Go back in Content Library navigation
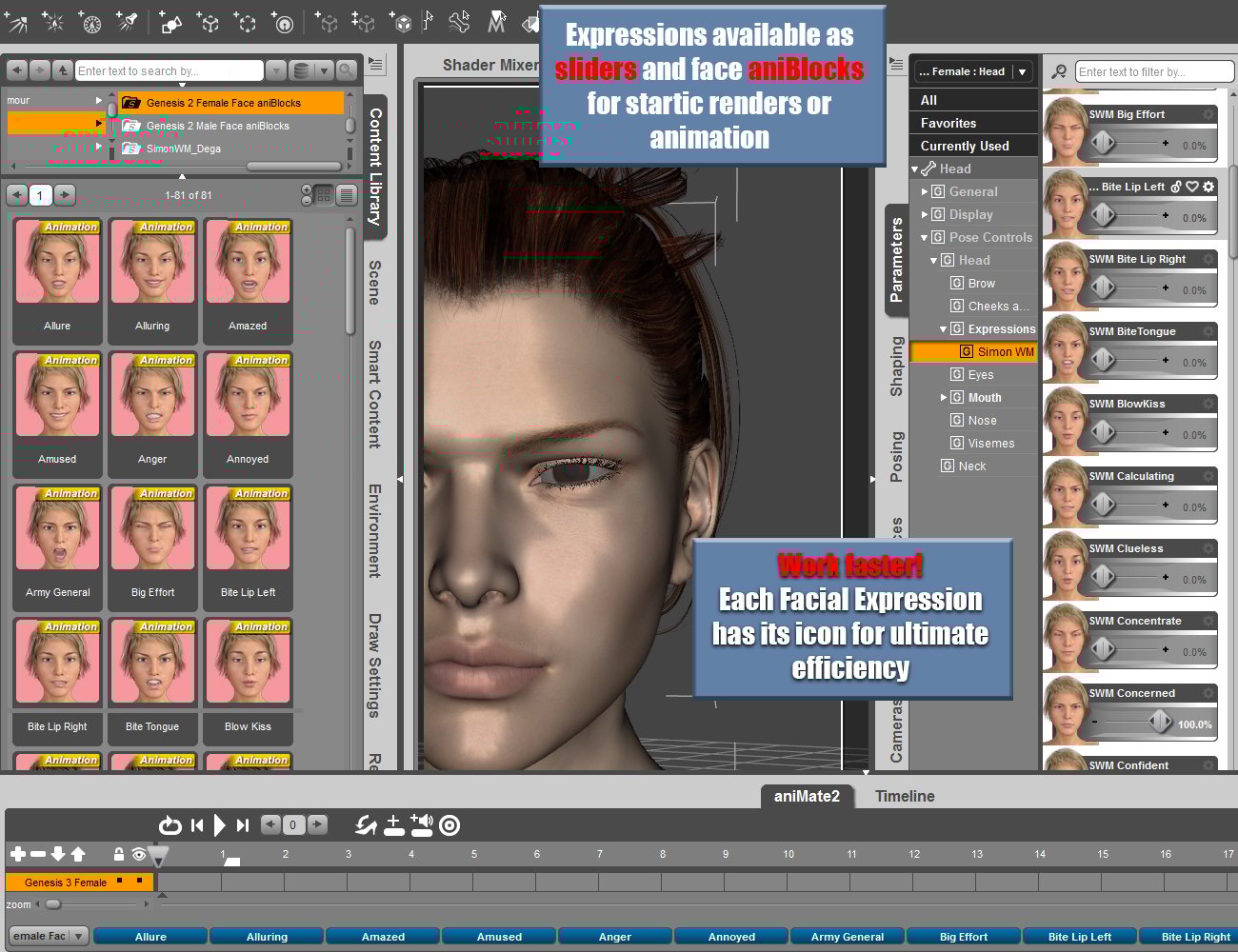 click(17, 70)
